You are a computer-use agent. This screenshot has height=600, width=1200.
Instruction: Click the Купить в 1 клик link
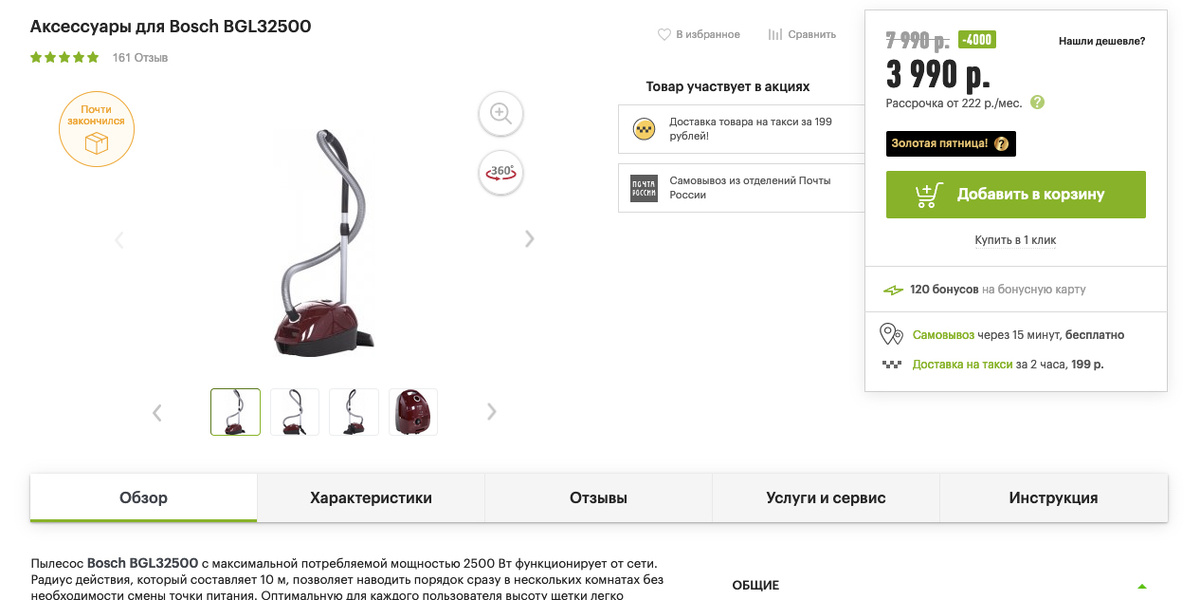[1015, 240]
